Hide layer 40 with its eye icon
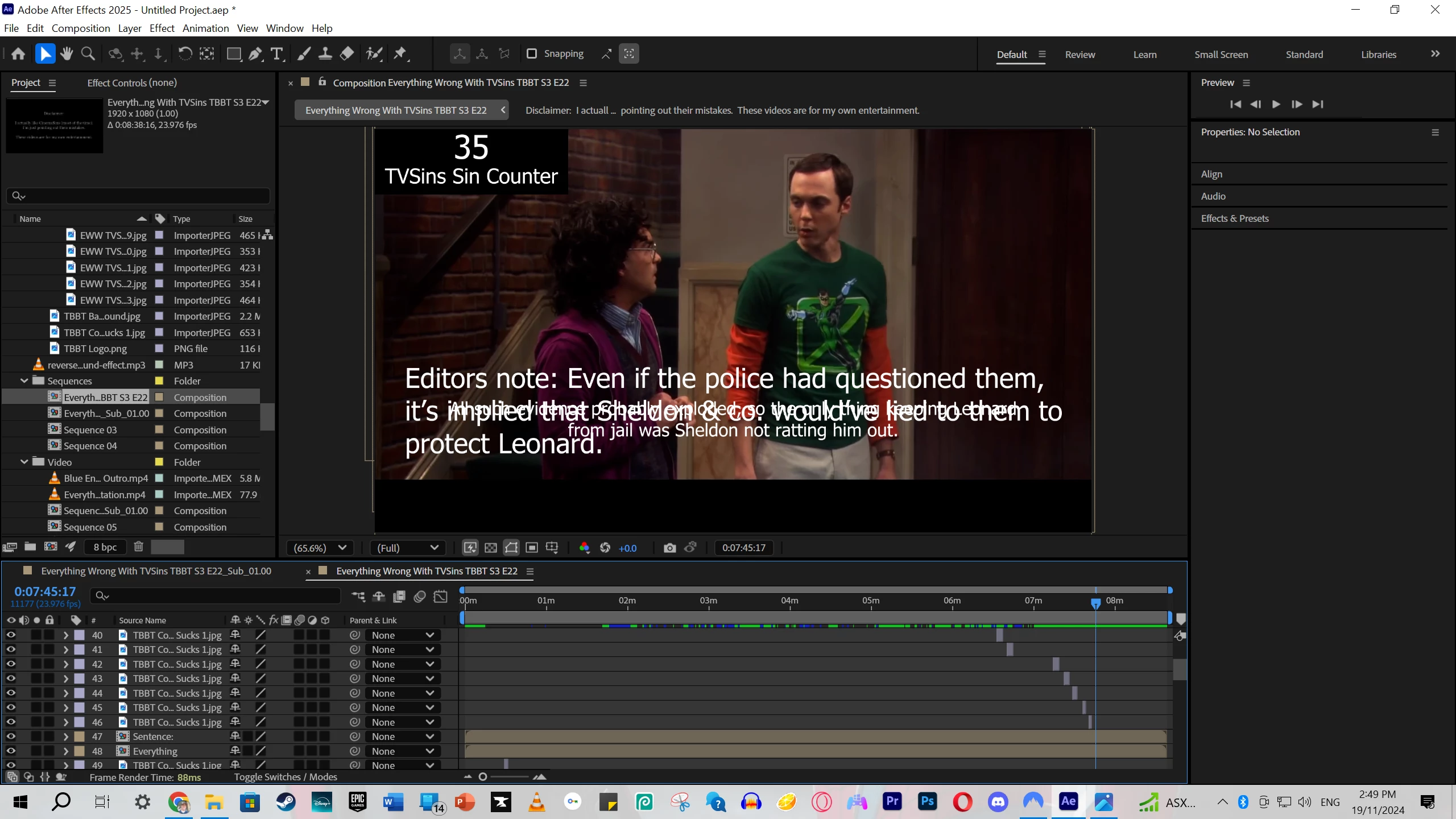Viewport: 1456px width, 819px height. 11,635
